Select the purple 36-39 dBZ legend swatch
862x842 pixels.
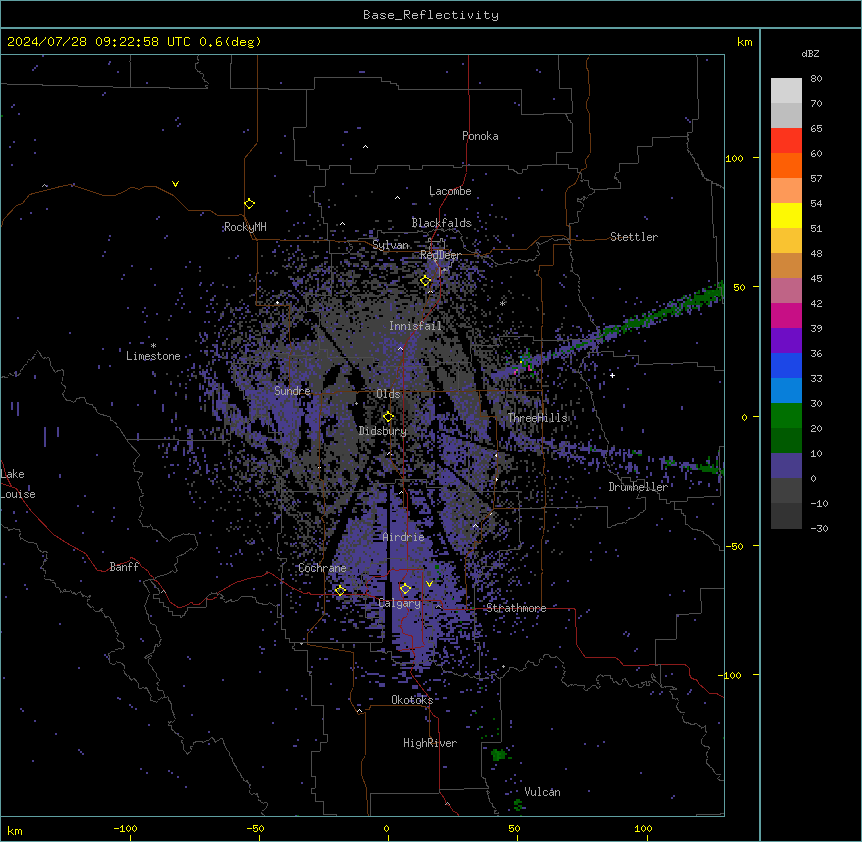[x=786, y=341]
